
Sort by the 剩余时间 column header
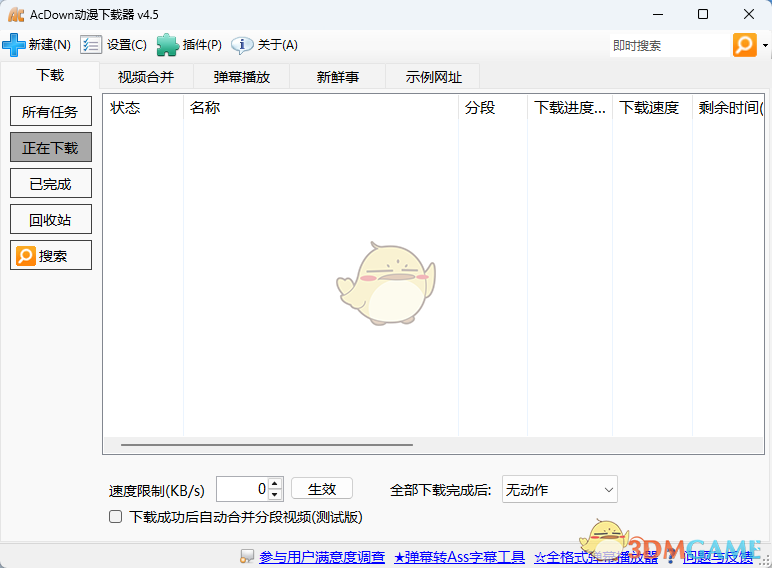(728, 107)
